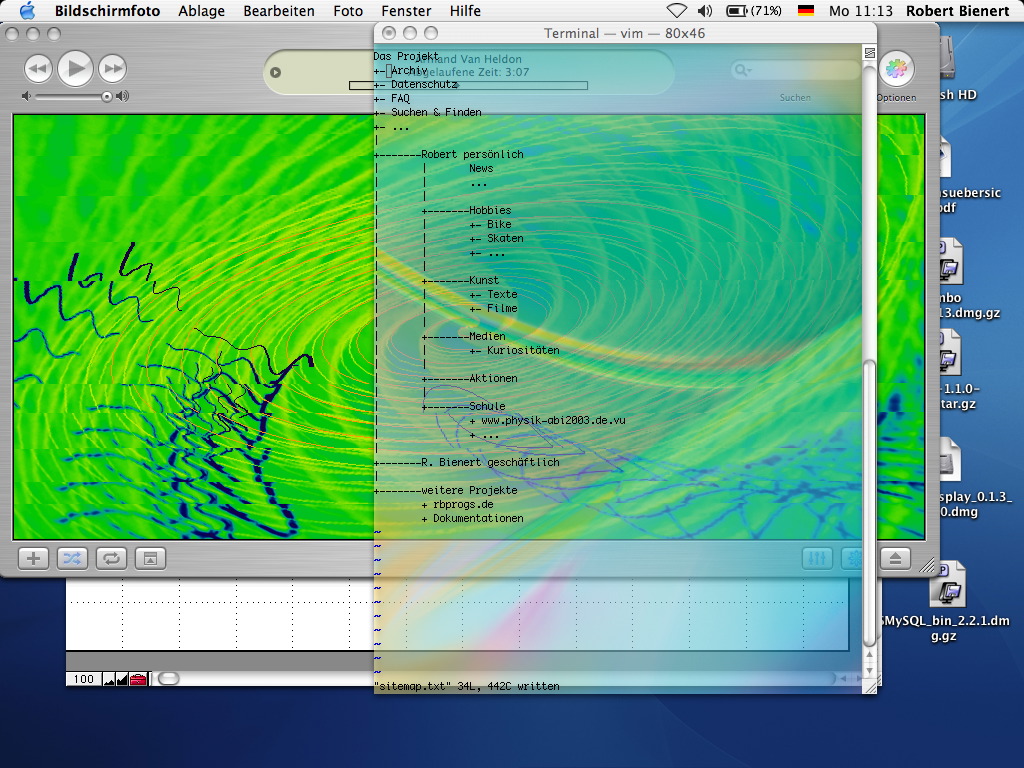Click the red toolbox icon beside the 100 field
1024x768 pixels.
(x=138, y=679)
